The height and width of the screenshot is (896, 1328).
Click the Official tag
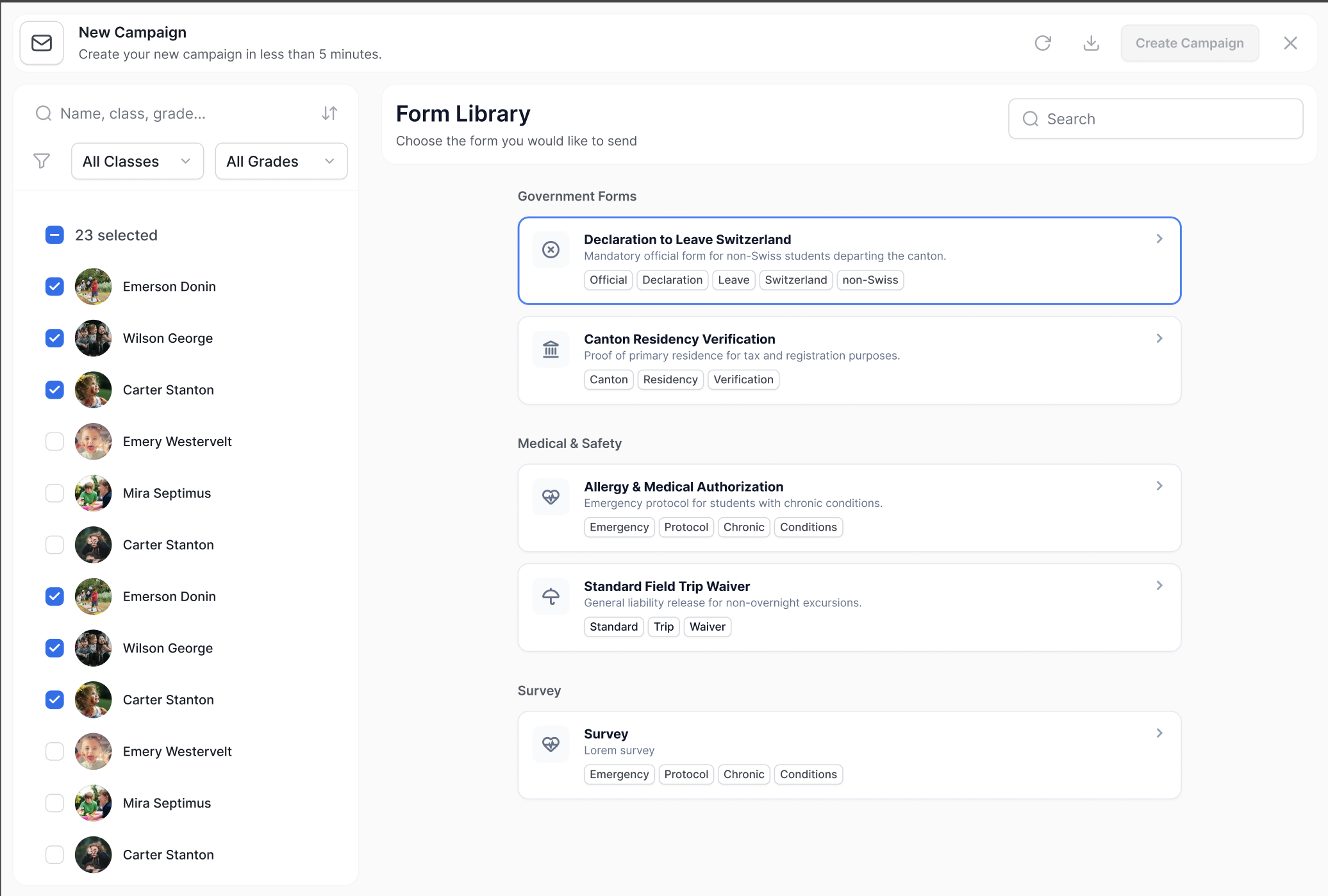click(608, 280)
